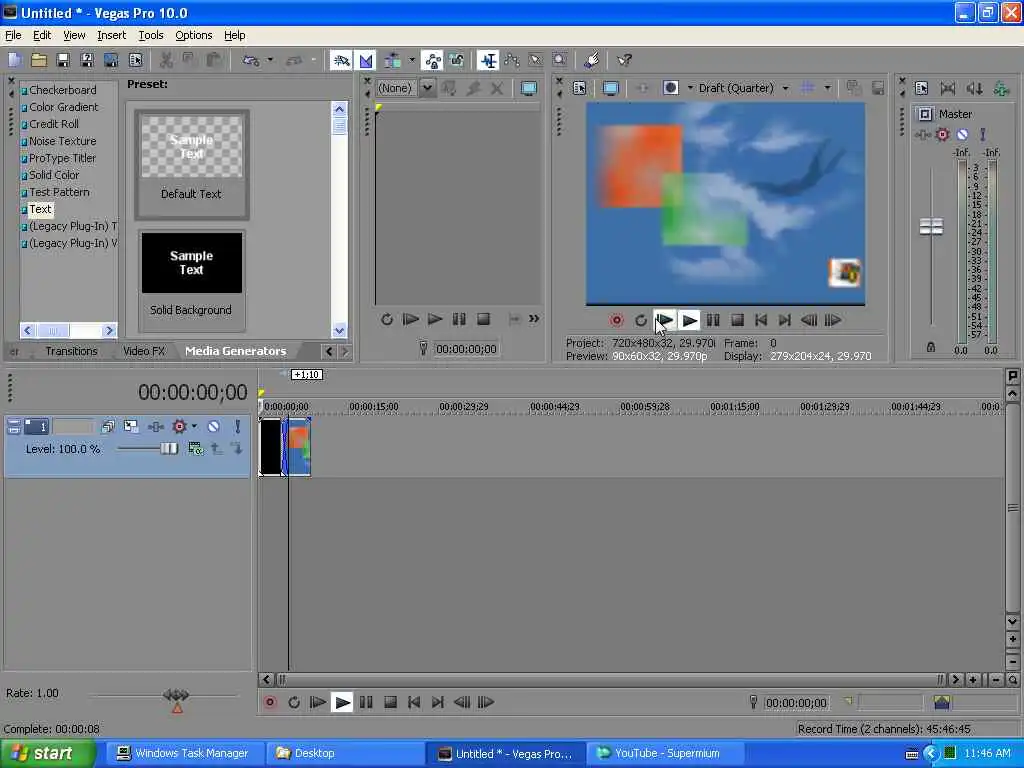Toggle Loop Playback under video preview
Viewport: 1024px width, 768px height.
click(641, 320)
